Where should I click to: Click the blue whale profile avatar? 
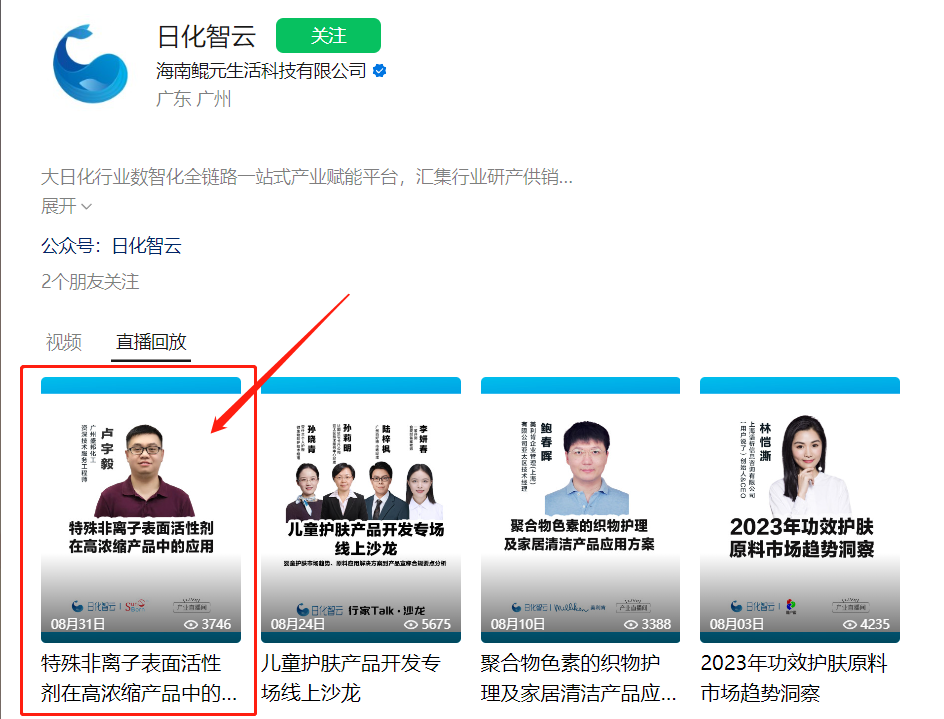coord(90,64)
